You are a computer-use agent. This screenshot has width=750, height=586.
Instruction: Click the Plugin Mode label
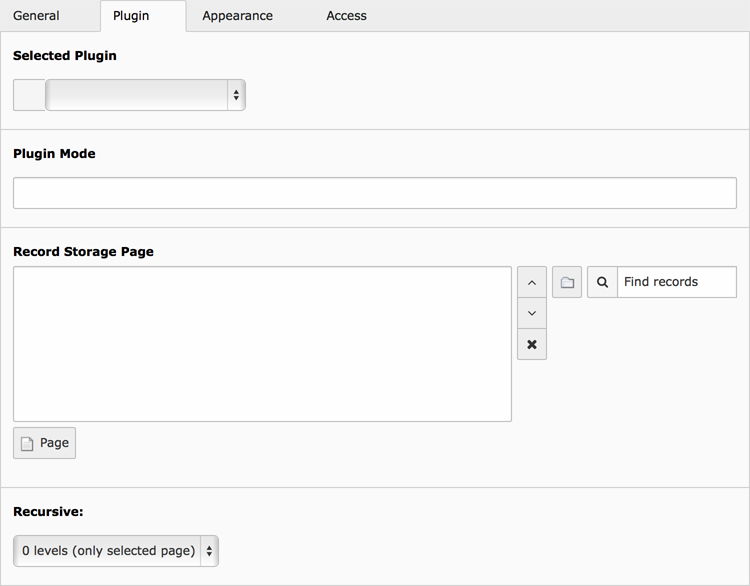tap(54, 154)
